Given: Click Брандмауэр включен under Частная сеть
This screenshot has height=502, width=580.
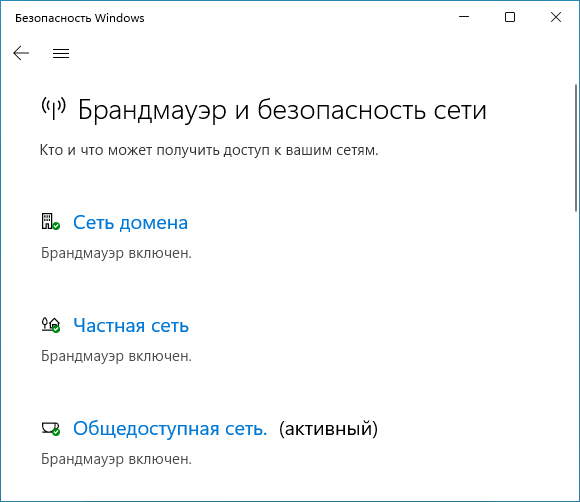Looking at the screenshot, I should point(116,356).
